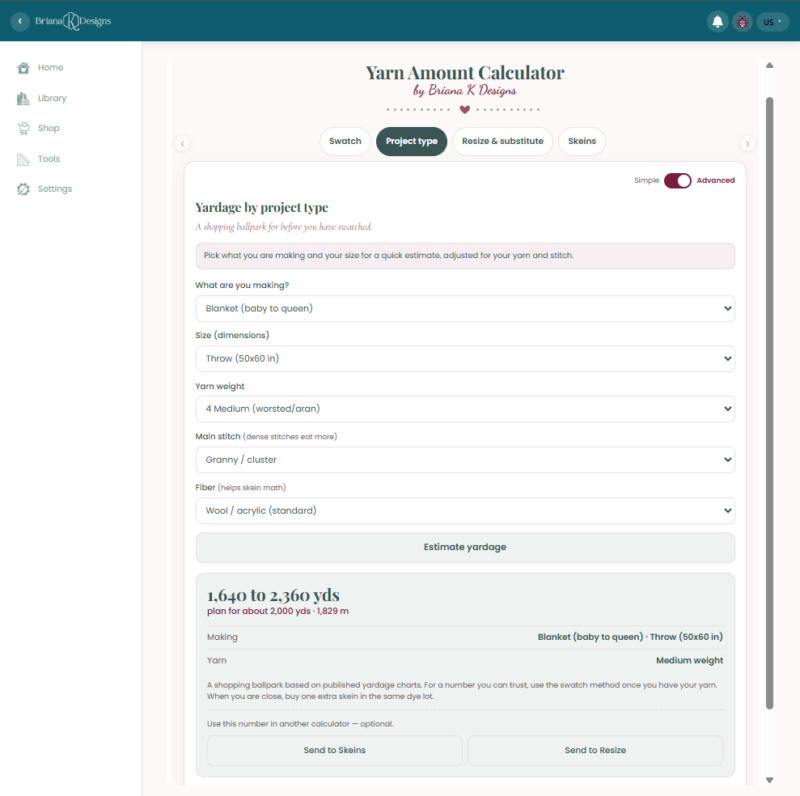Click the scrollbar up arrow
The width and height of the screenshot is (800, 796).
click(769, 65)
